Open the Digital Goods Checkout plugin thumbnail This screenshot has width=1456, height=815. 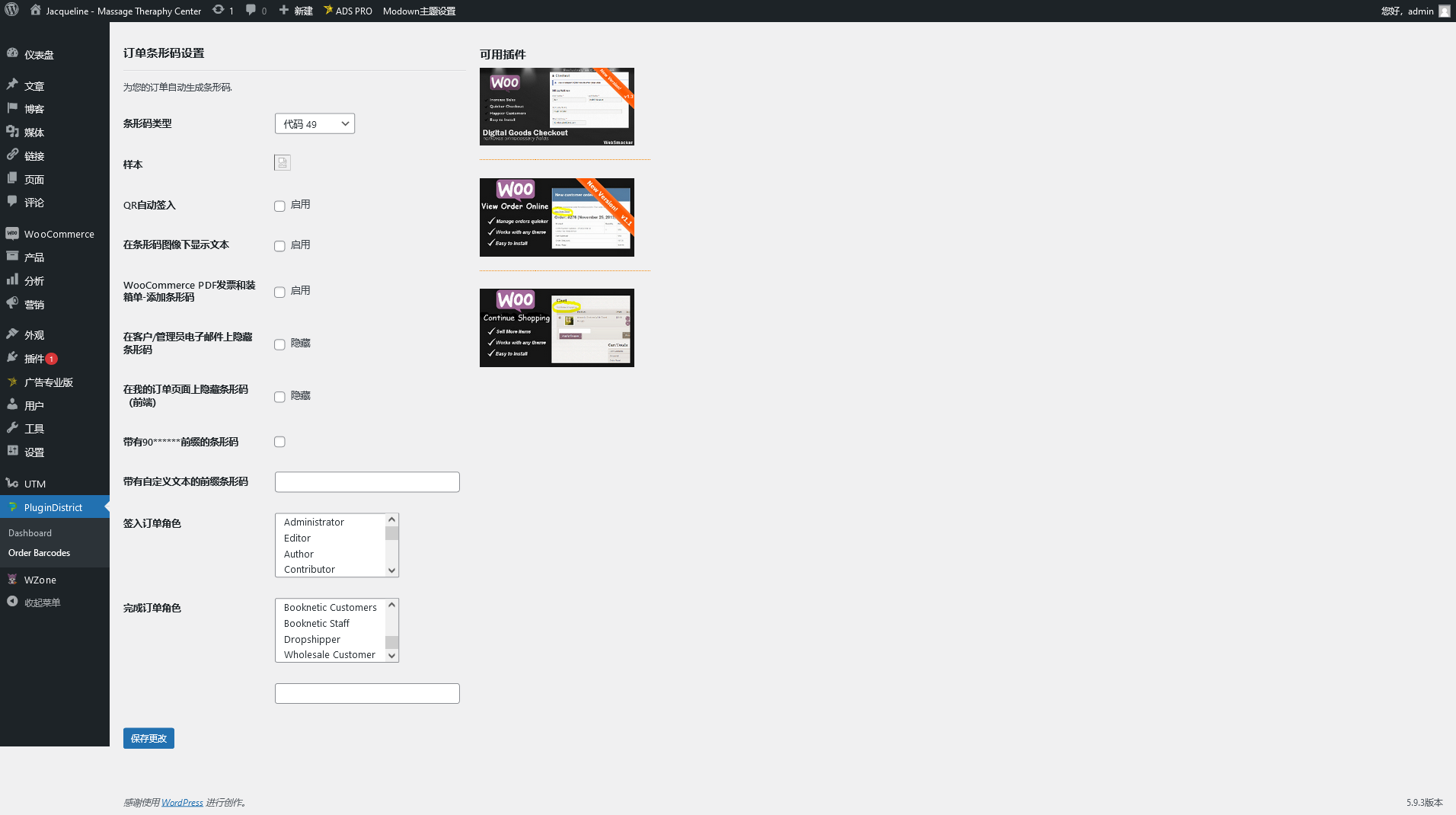[557, 107]
